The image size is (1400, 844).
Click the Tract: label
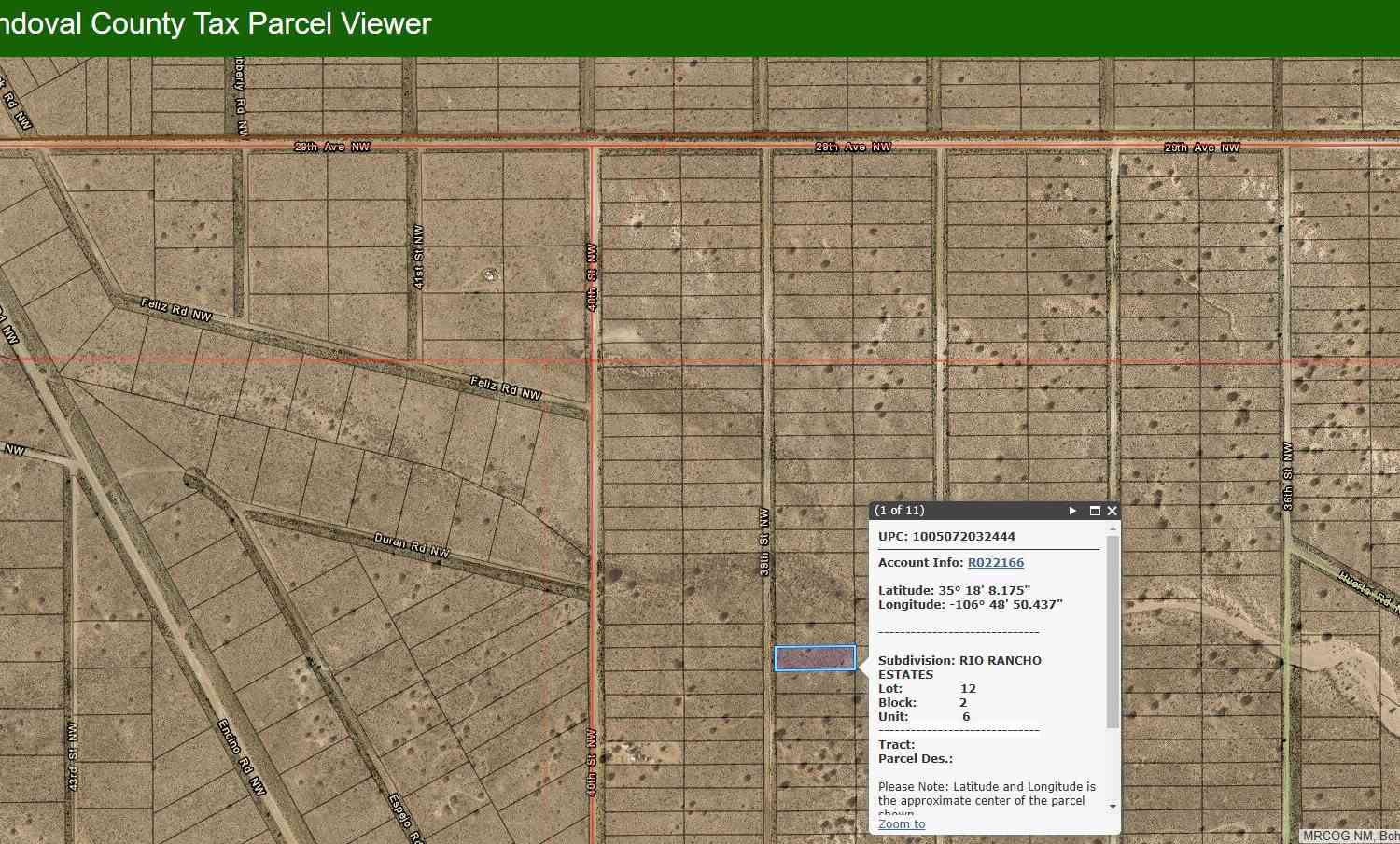click(x=896, y=744)
